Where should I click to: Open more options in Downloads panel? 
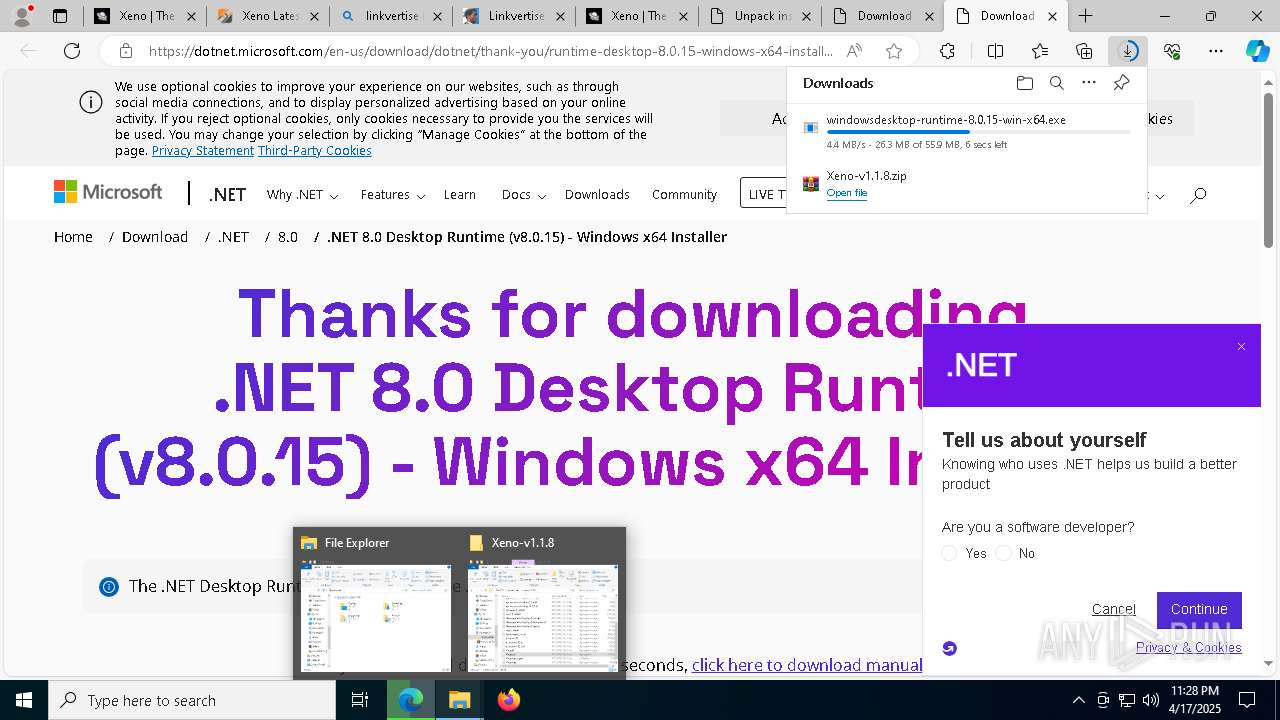click(x=1089, y=83)
